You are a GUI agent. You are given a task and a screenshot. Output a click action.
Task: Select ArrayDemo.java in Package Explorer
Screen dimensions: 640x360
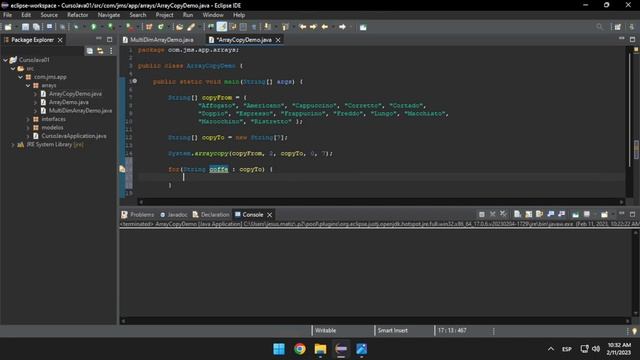[69, 102]
